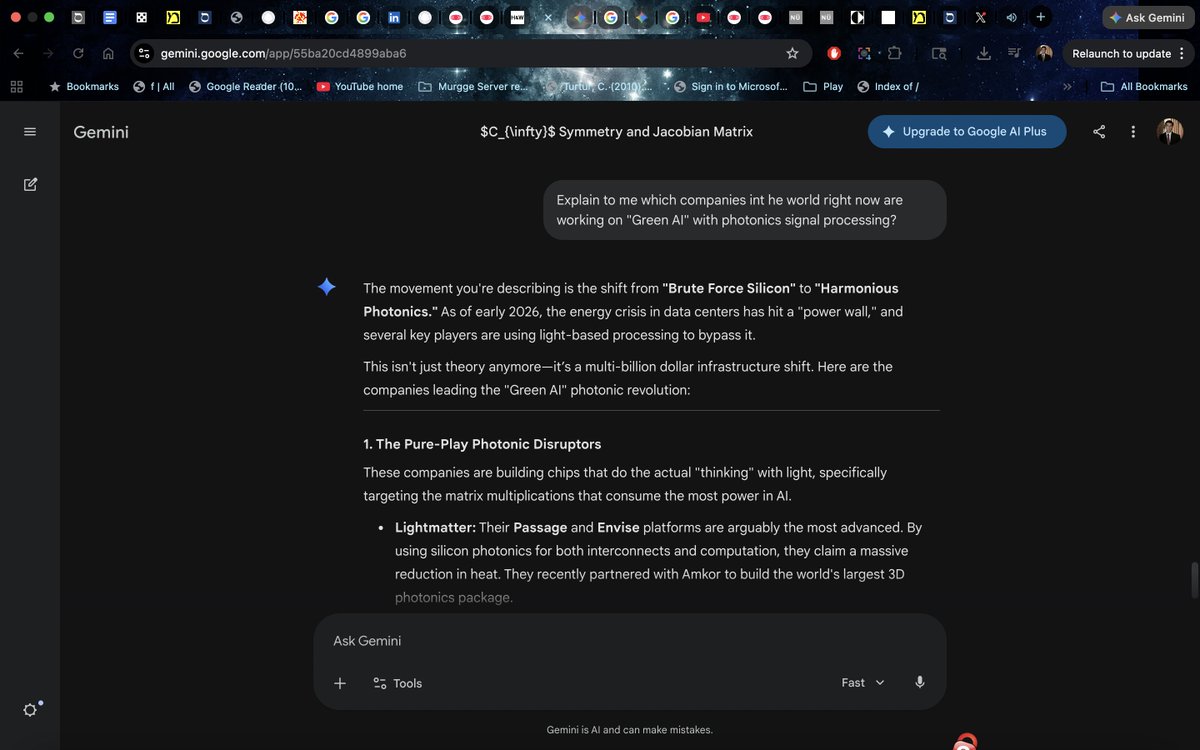View site information icon in address bar
Screen dimensions: 1200x750
(x=144, y=53)
